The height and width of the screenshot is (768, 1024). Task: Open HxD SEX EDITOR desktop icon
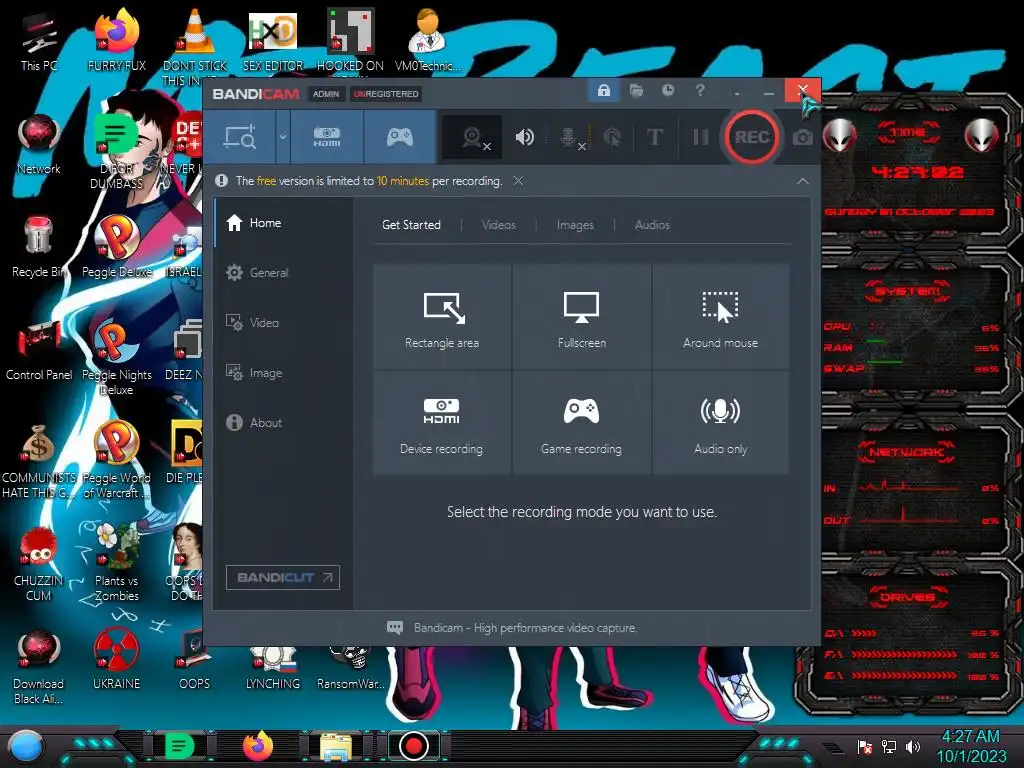coord(273,40)
